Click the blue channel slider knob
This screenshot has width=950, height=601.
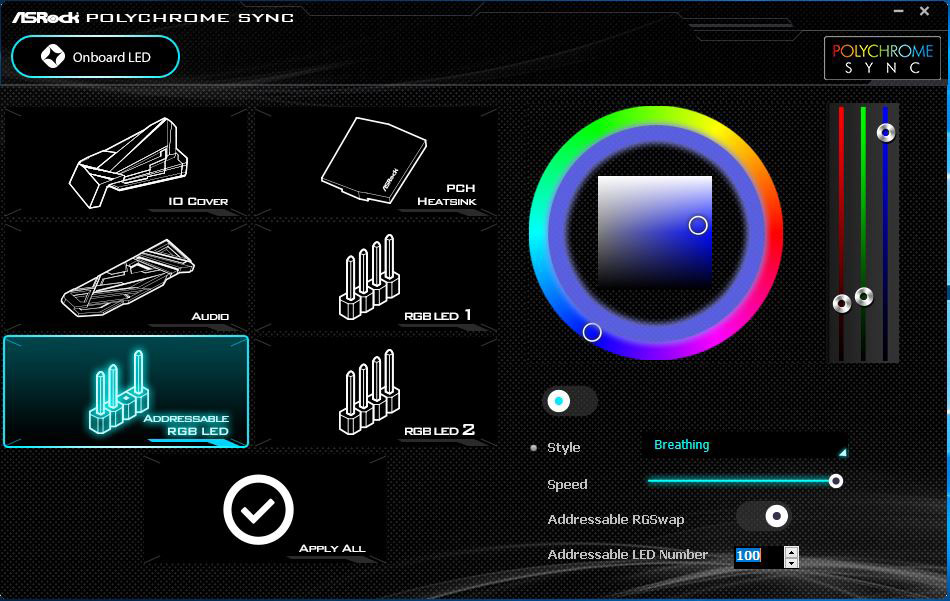point(886,132)
